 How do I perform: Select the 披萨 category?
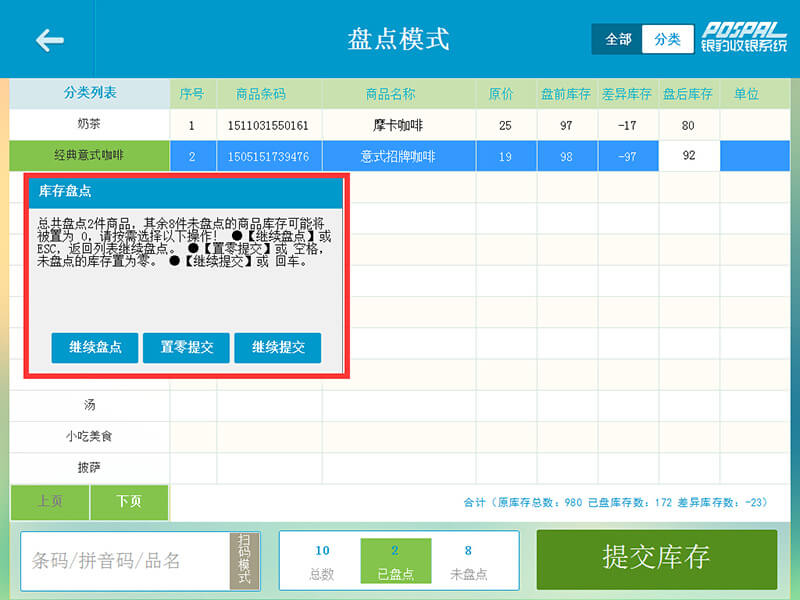pos(90,467)
